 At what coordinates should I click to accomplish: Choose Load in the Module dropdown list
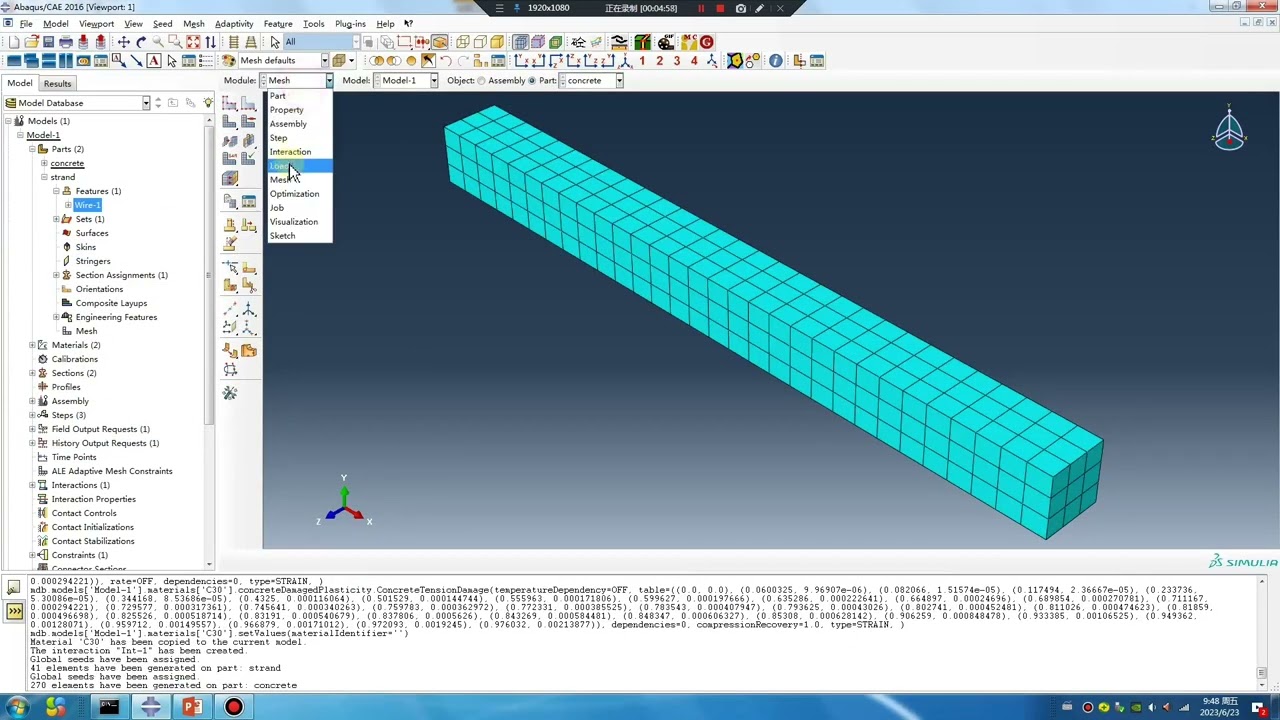tap(299, 166)
